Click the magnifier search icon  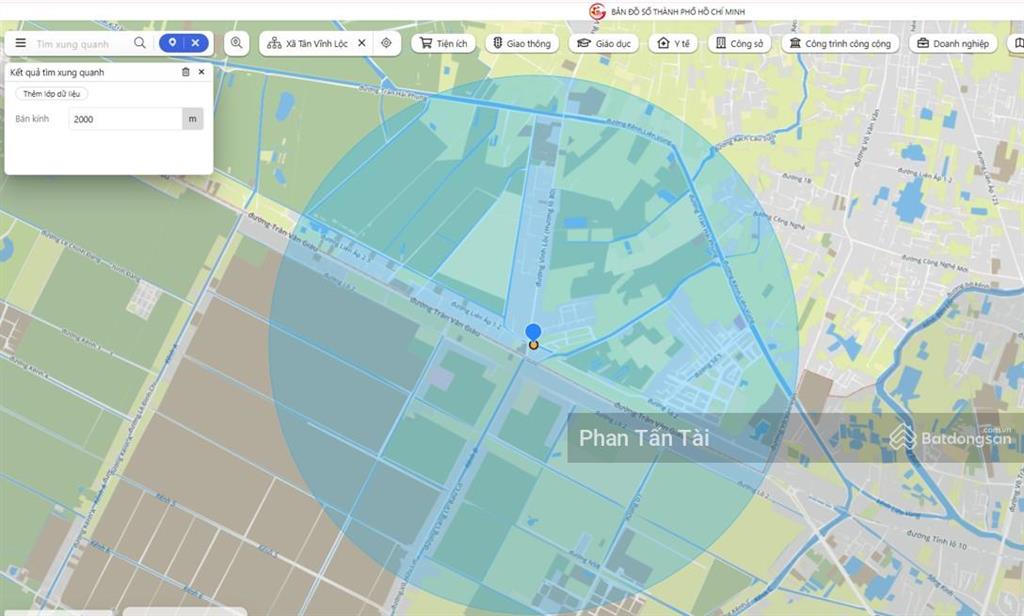click(140, 44)
